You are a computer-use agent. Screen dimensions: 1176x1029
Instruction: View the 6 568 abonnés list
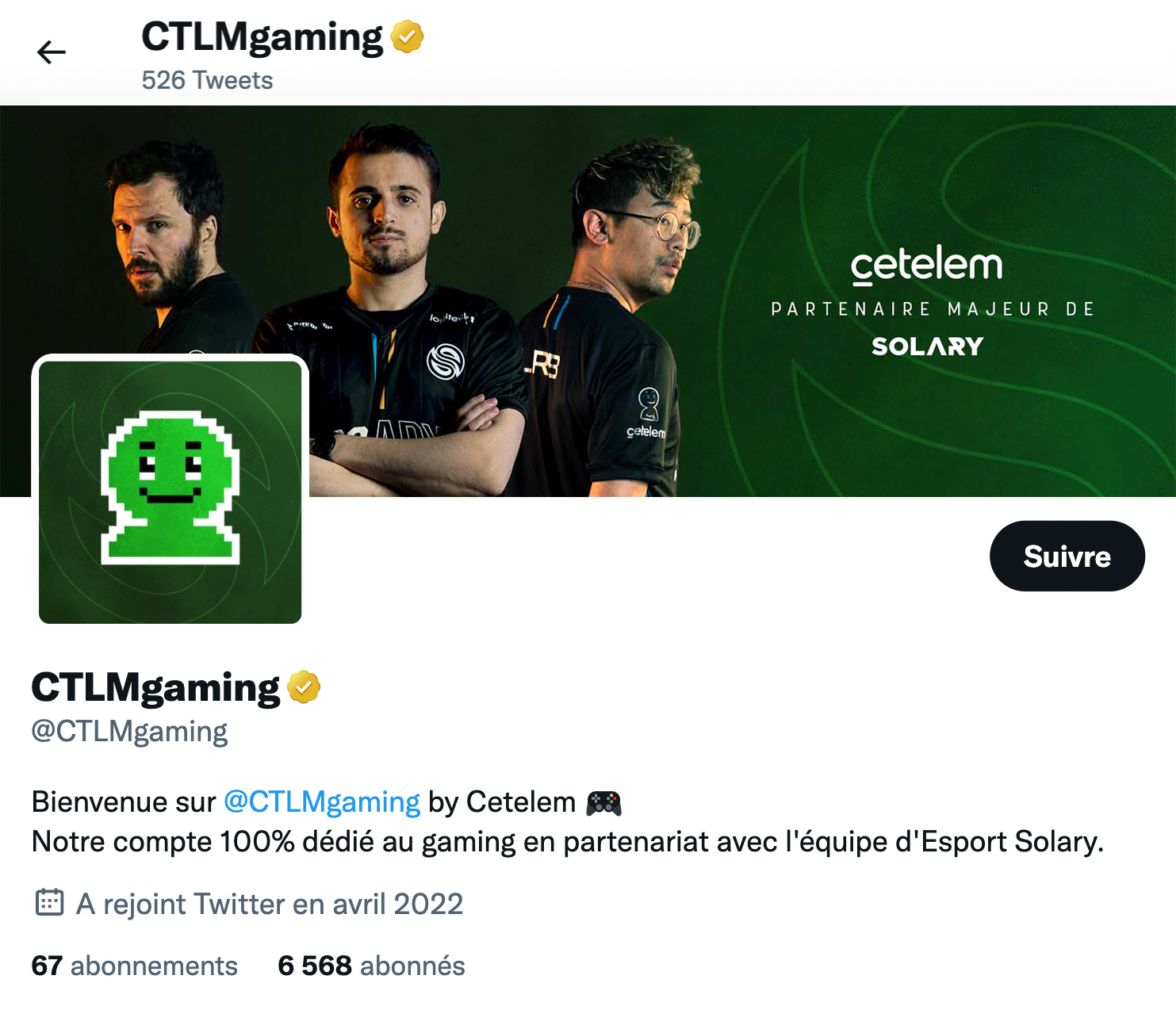[x=371, y=966]
